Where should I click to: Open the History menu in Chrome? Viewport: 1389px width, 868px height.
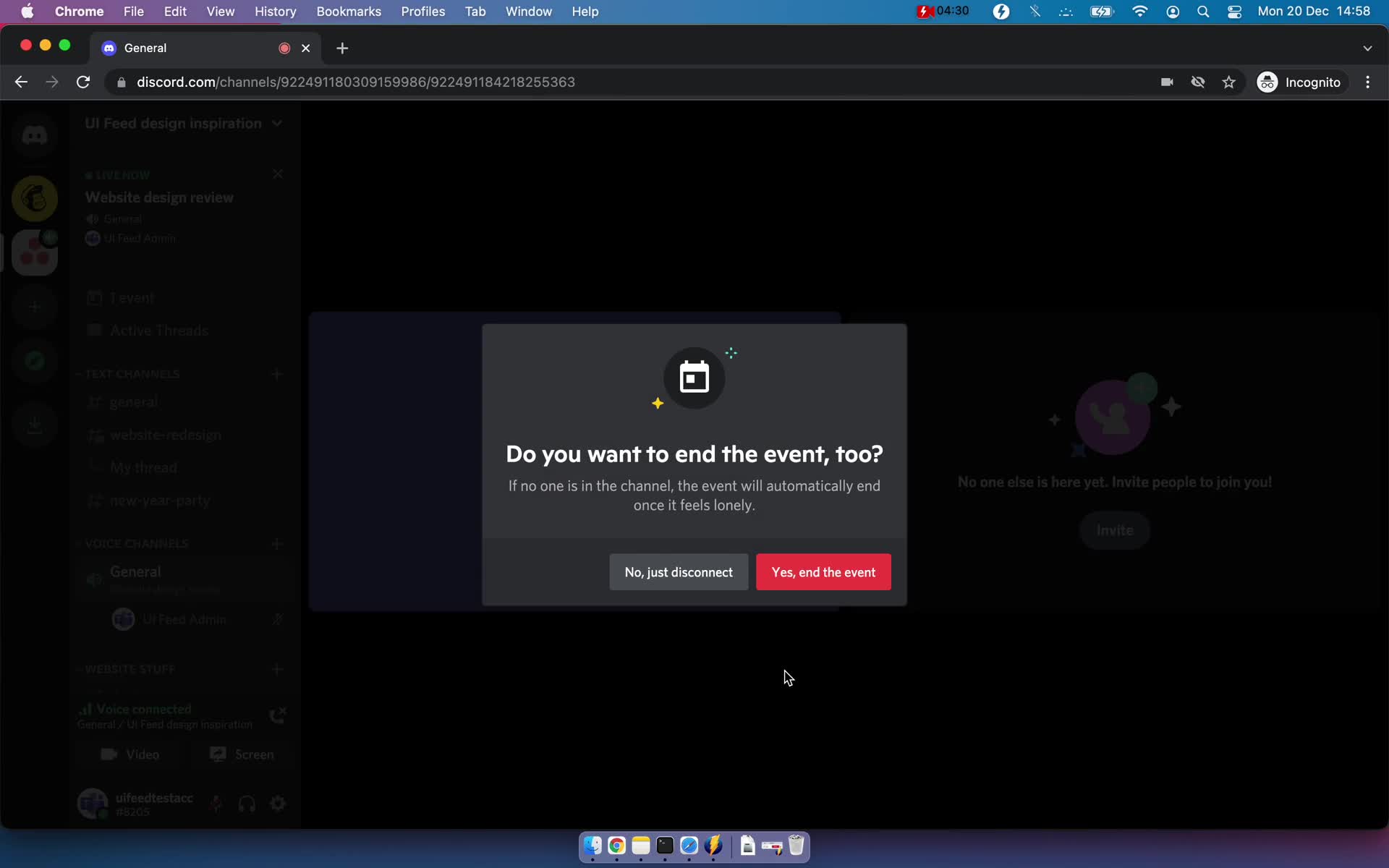(275, 11)
